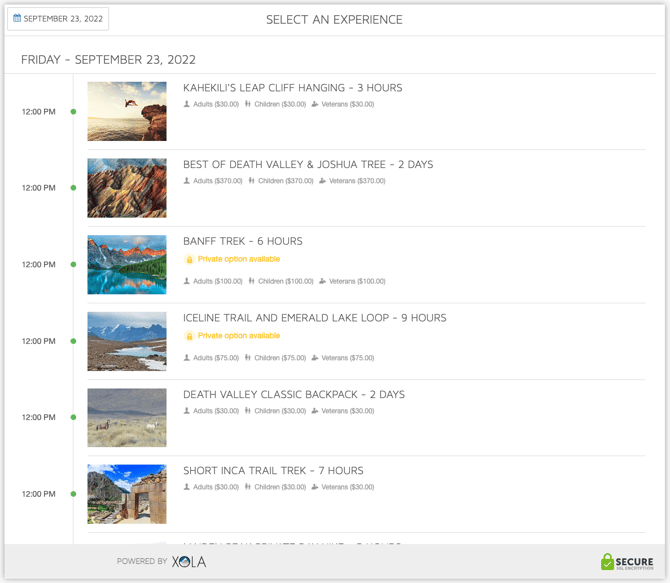Click Banff Trek private option lock icon
The image size is (670, 583).
click(189, 259)
